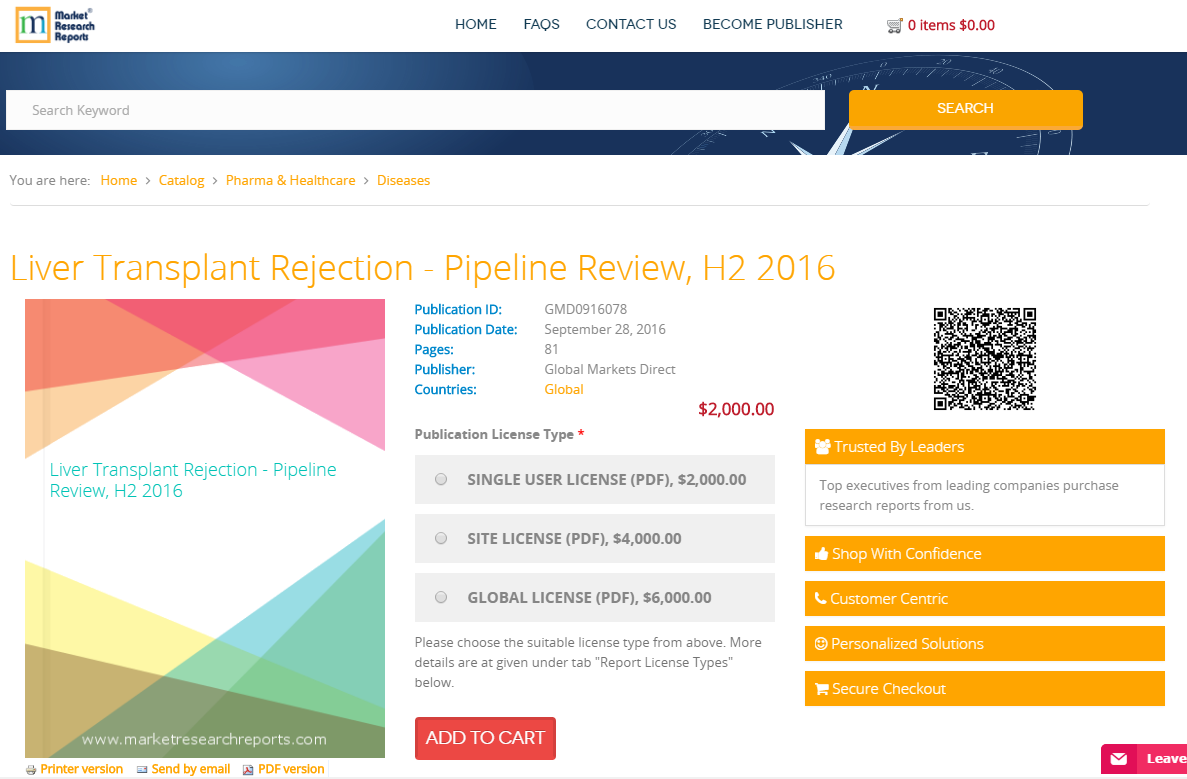Click the thumbs-up icon on Shop With Confidence
The height and width of the screenshot is (779, 1187).
point(822,553)
